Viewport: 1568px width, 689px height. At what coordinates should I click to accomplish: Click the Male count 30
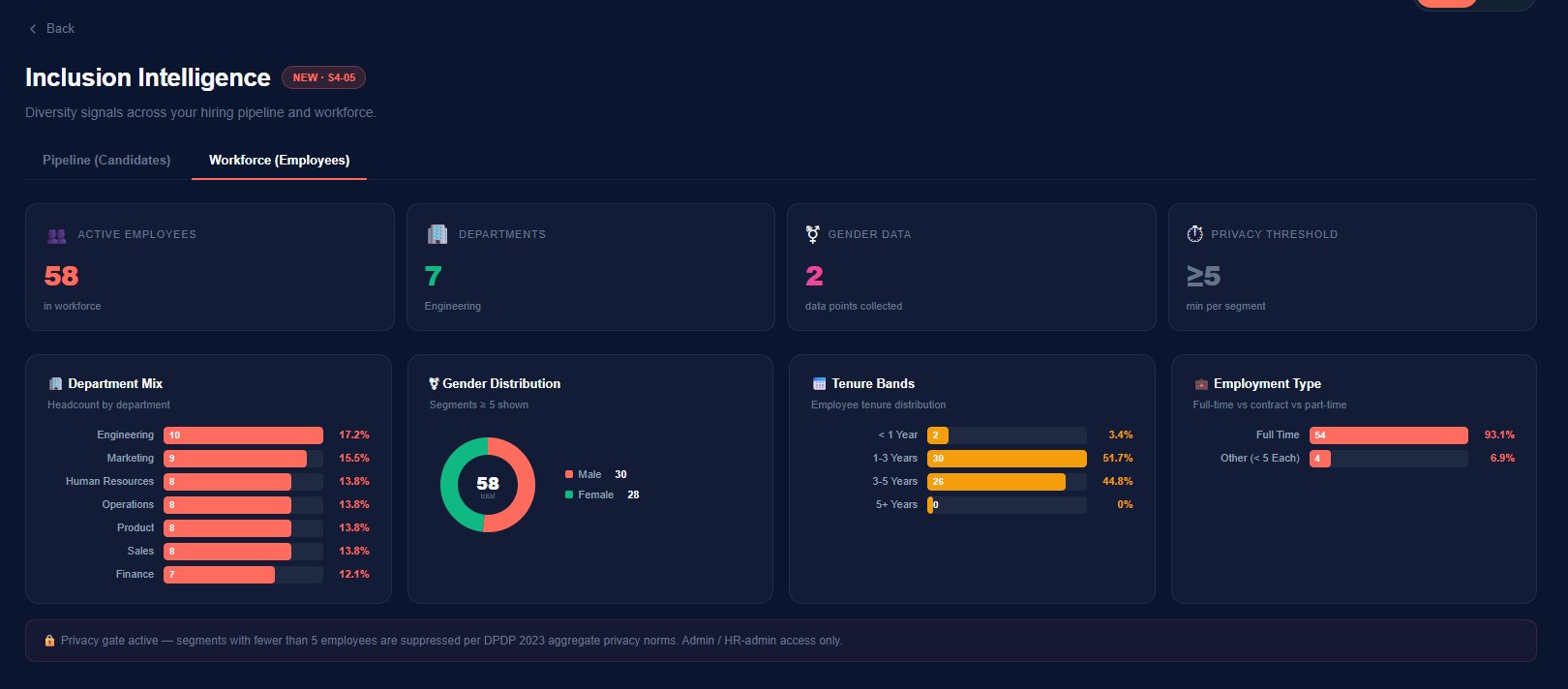tap(620, 474)
